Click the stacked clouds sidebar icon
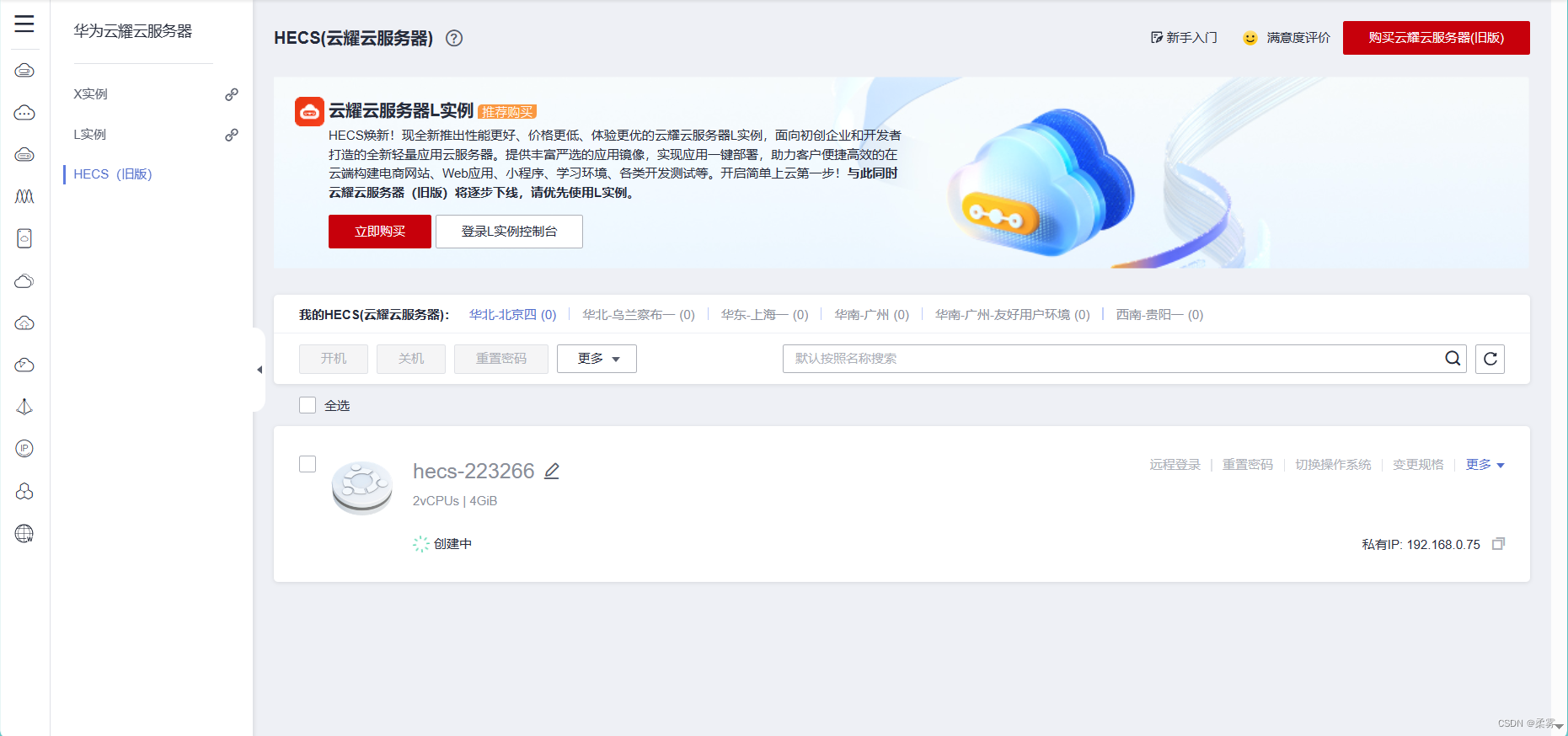The height and width of the screenshot is (736, 1568). coord(24,280)
